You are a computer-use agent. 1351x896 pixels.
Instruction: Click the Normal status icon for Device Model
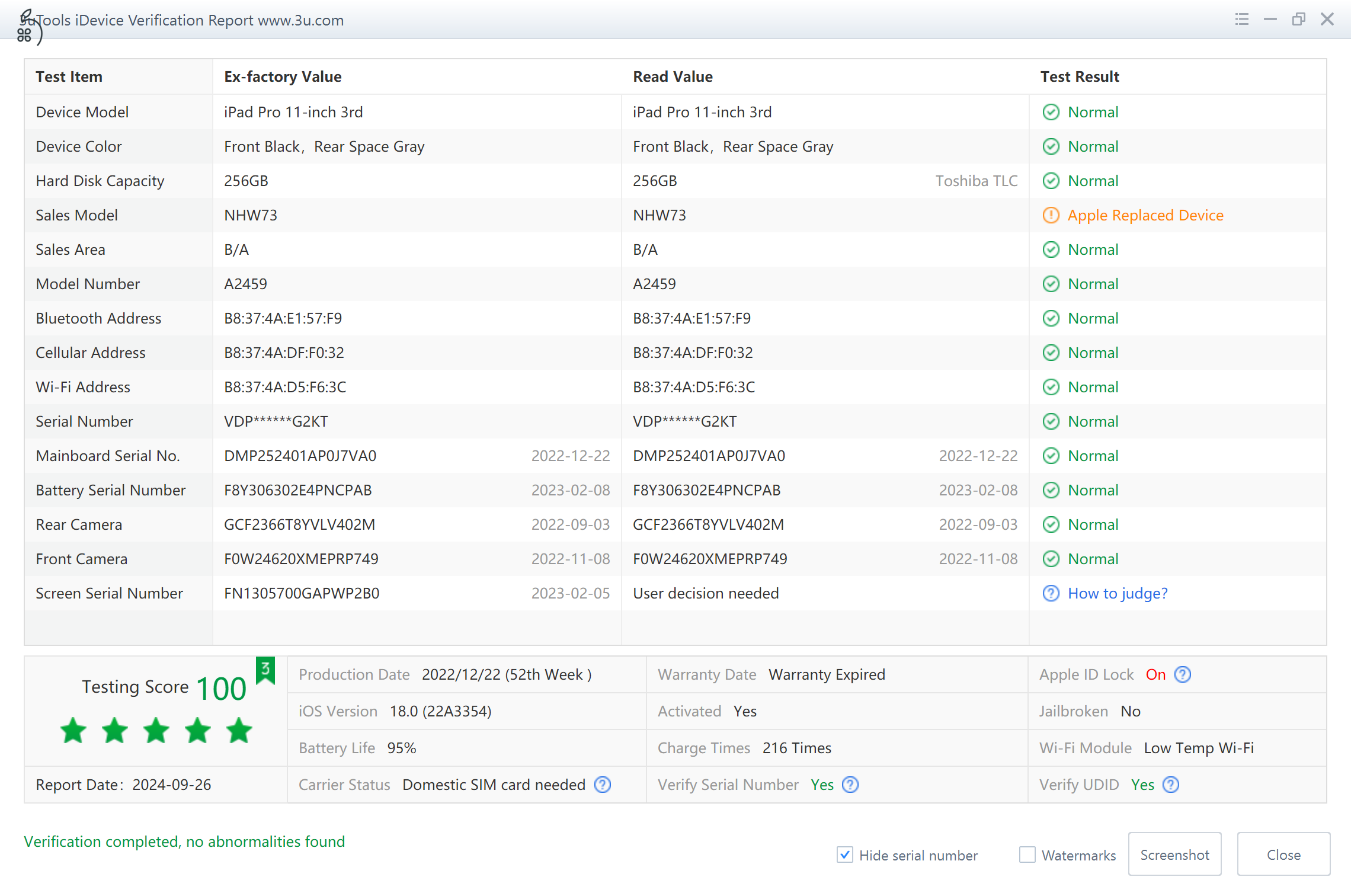coord(1050,112)
